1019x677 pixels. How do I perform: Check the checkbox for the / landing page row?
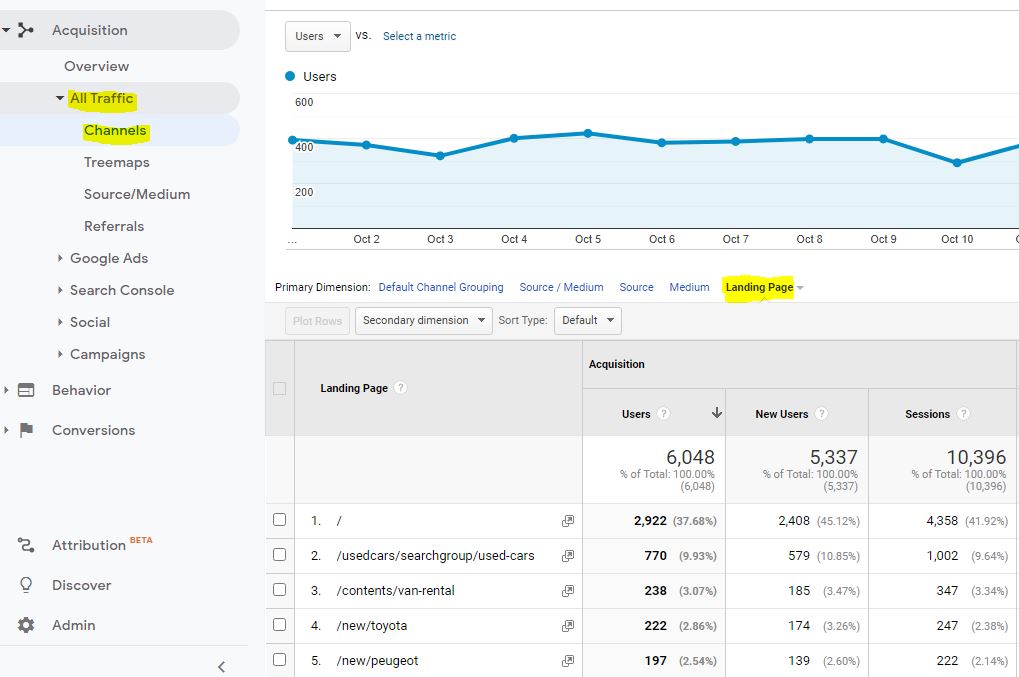point(279,520)
